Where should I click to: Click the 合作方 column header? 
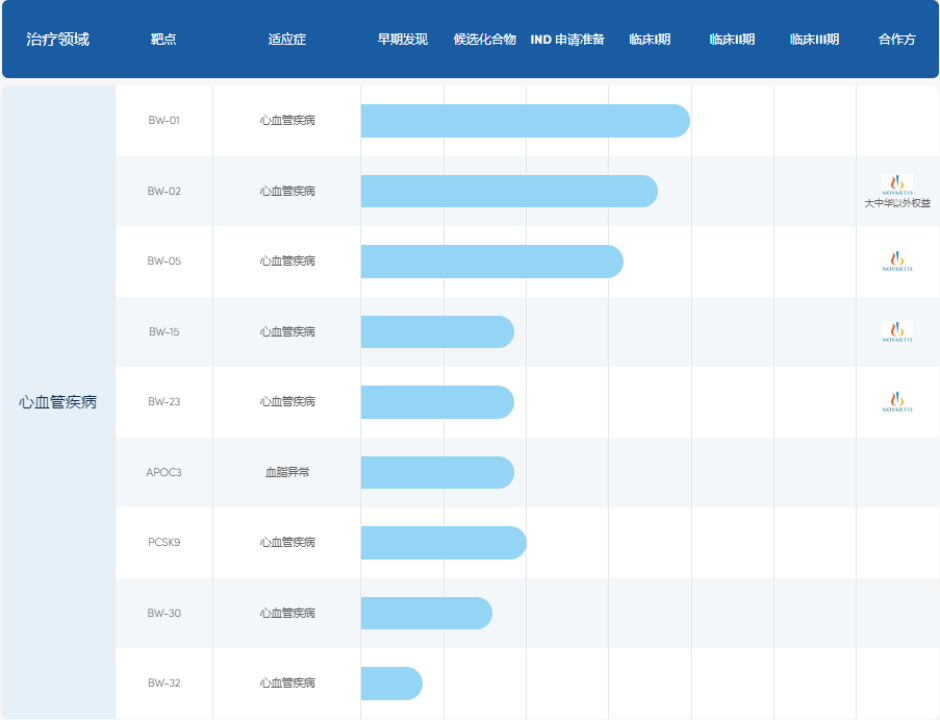pos(897,40)
